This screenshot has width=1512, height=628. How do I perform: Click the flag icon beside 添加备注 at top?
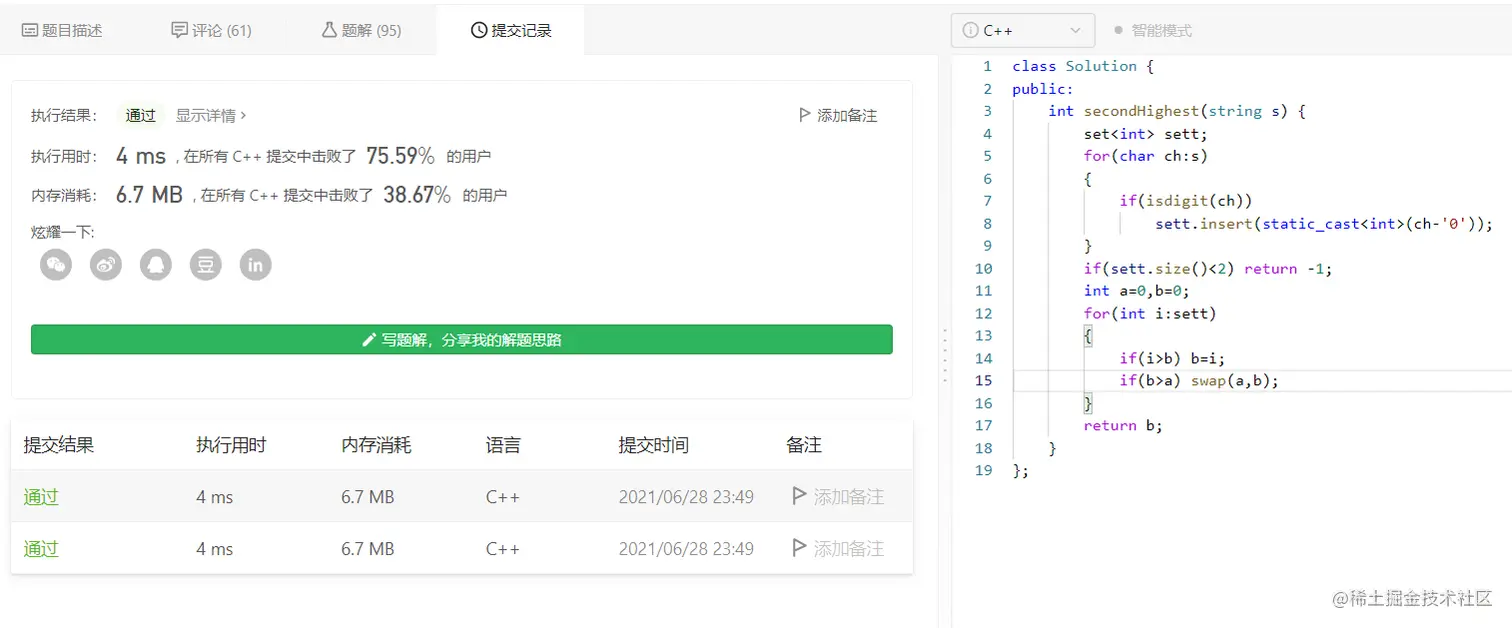pyautogui.click(x=805, y=115)
